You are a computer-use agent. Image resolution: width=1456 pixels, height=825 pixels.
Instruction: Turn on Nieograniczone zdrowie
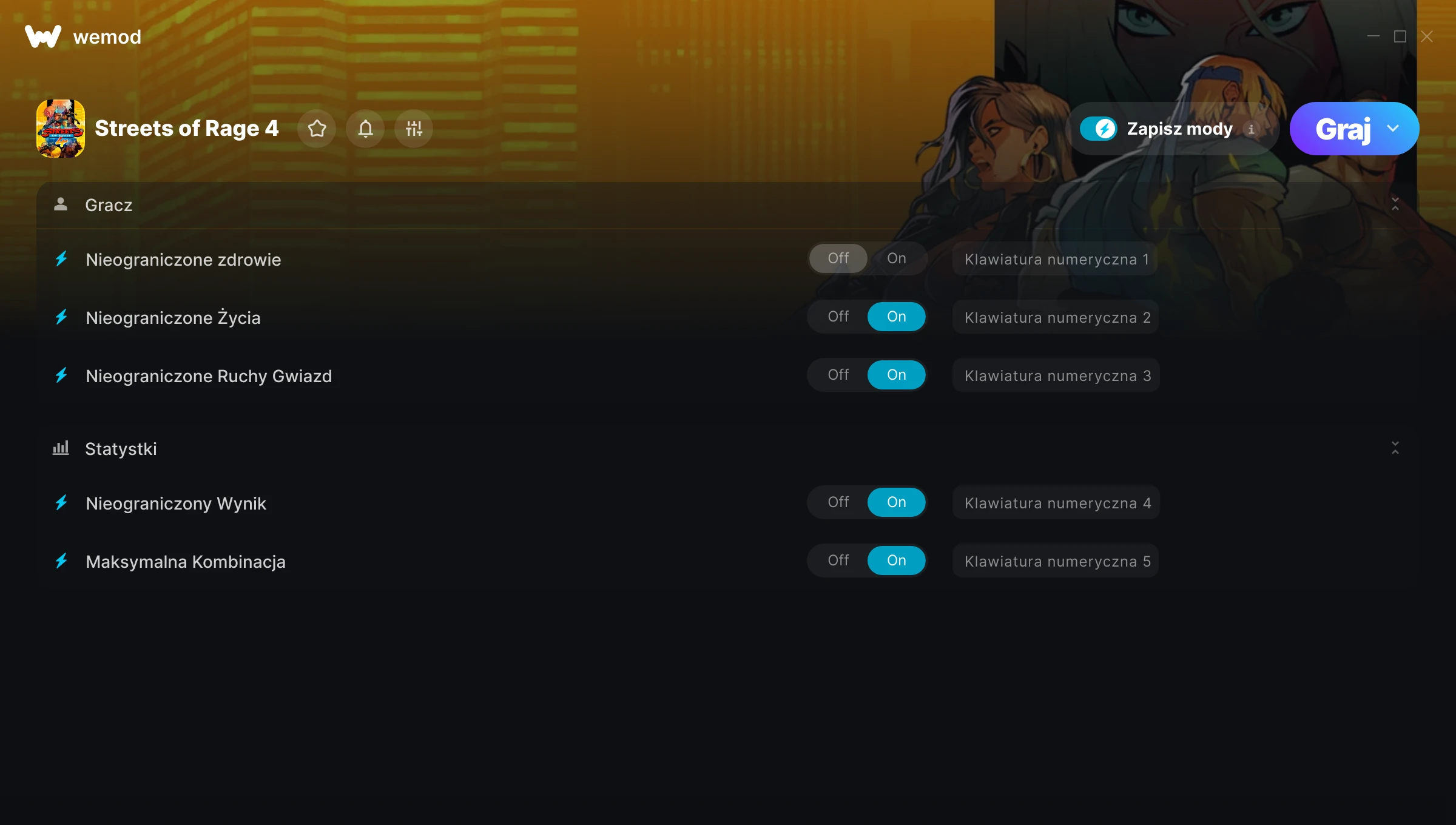click(x=897, y=258)
